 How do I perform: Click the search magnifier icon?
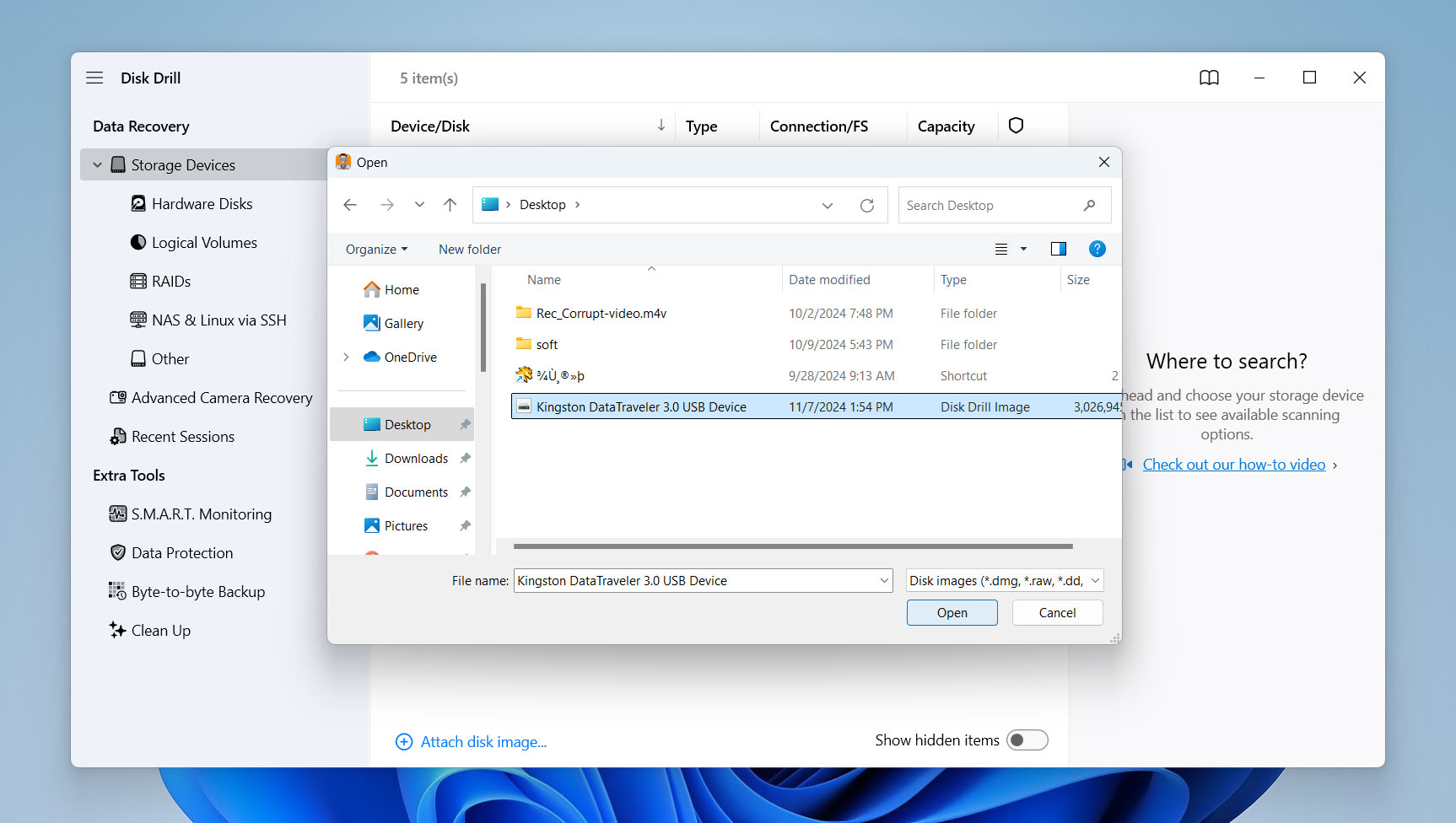pos(1090,205)
